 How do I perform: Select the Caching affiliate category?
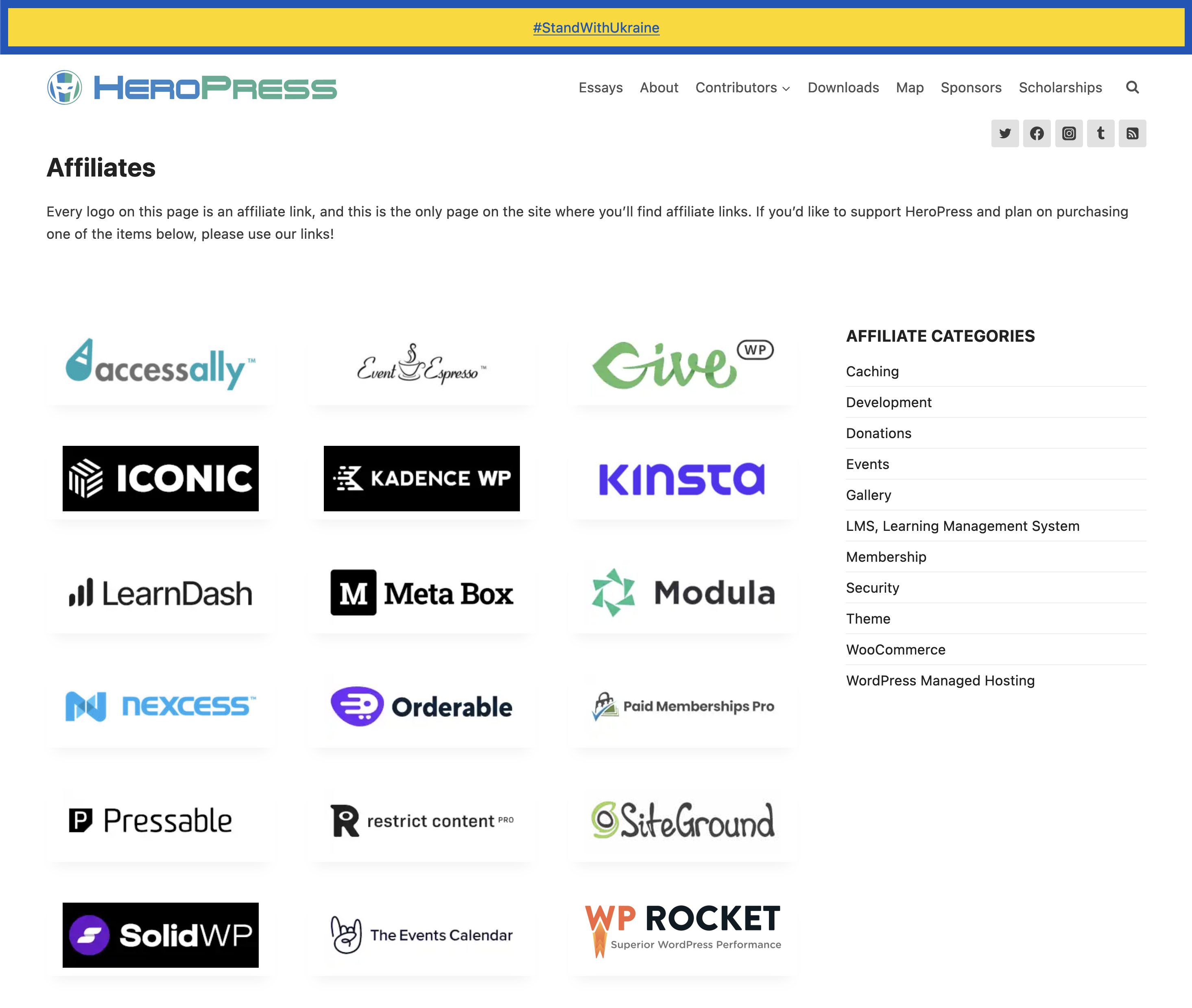[872, 371]
